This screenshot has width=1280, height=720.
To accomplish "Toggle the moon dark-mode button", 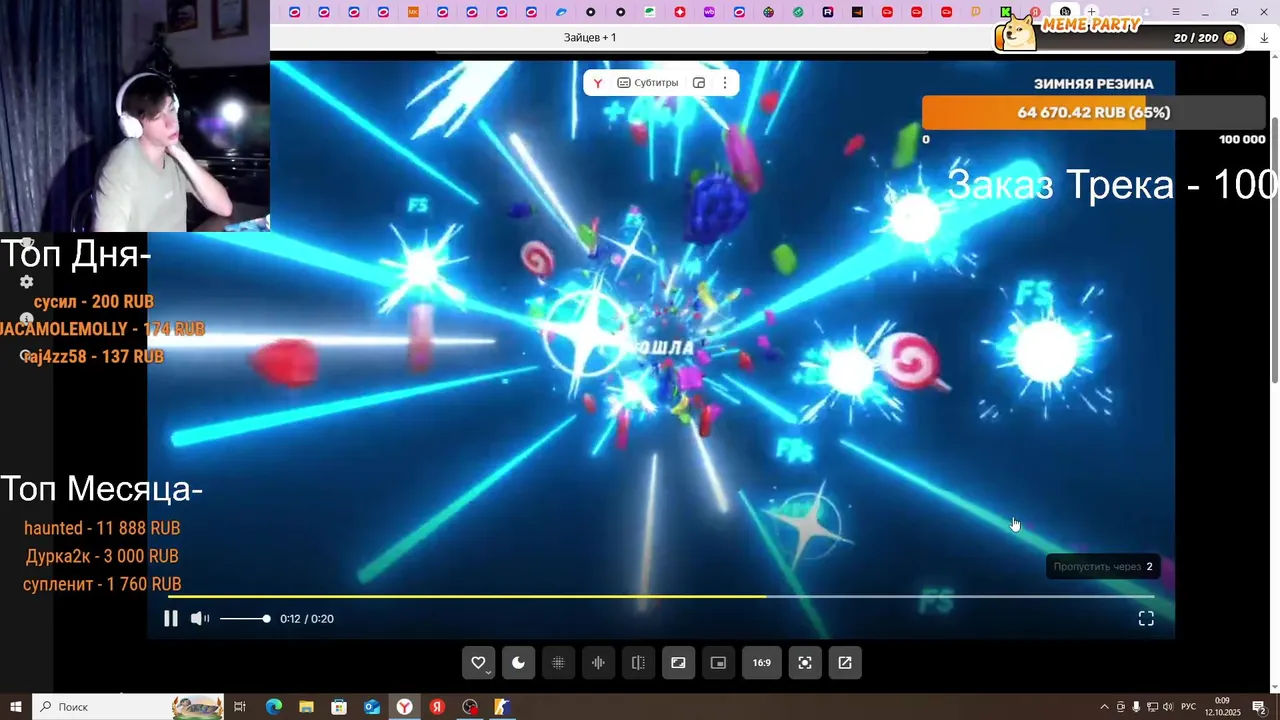I will tap(518, 662).
